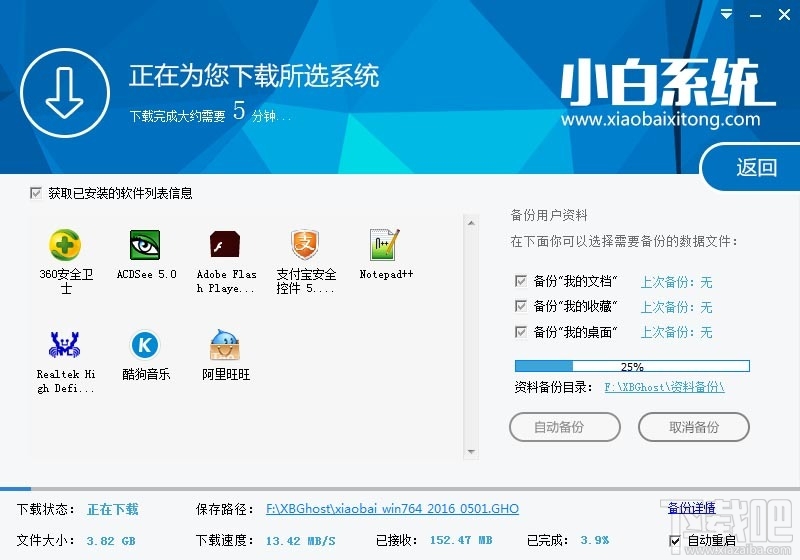Click the 取消备份 button

point(694,427)
